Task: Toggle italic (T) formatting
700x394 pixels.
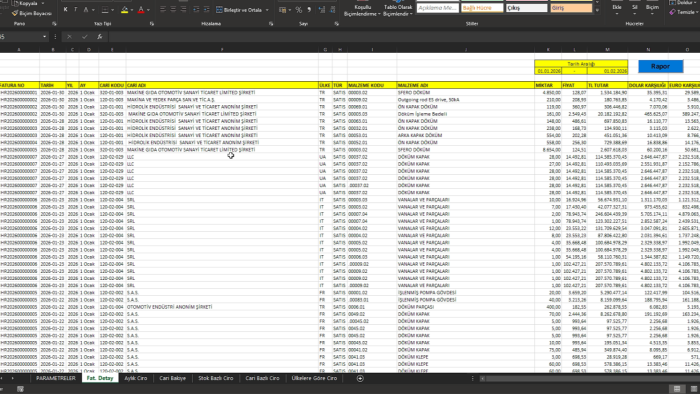Action: [x=75, y=9]
